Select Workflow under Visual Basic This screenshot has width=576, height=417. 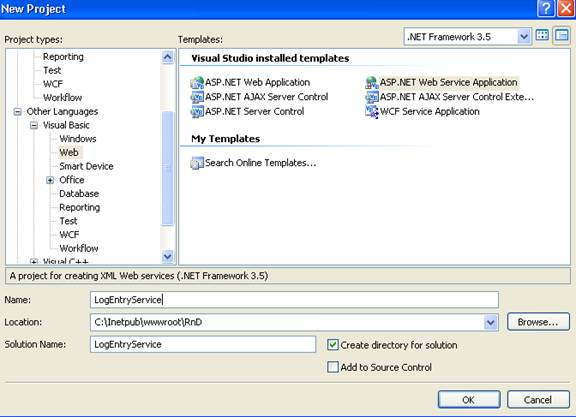coord(79,248)
